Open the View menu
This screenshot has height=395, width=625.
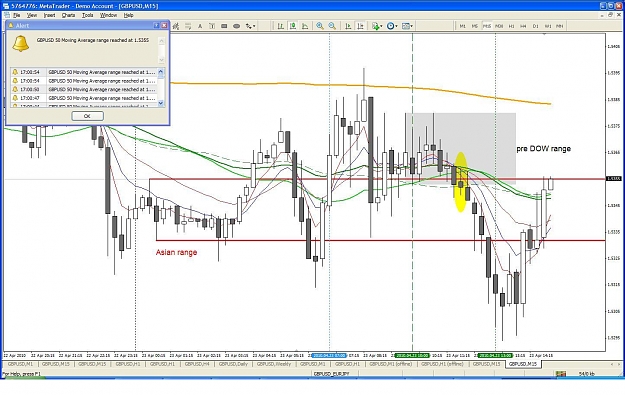[32, 15]
